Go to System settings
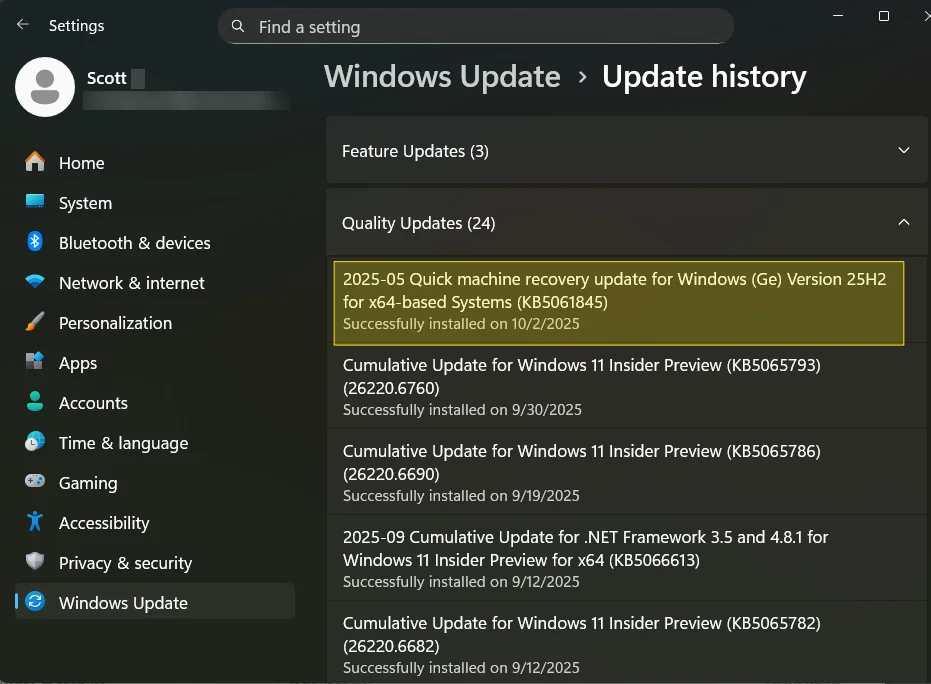 154,203
